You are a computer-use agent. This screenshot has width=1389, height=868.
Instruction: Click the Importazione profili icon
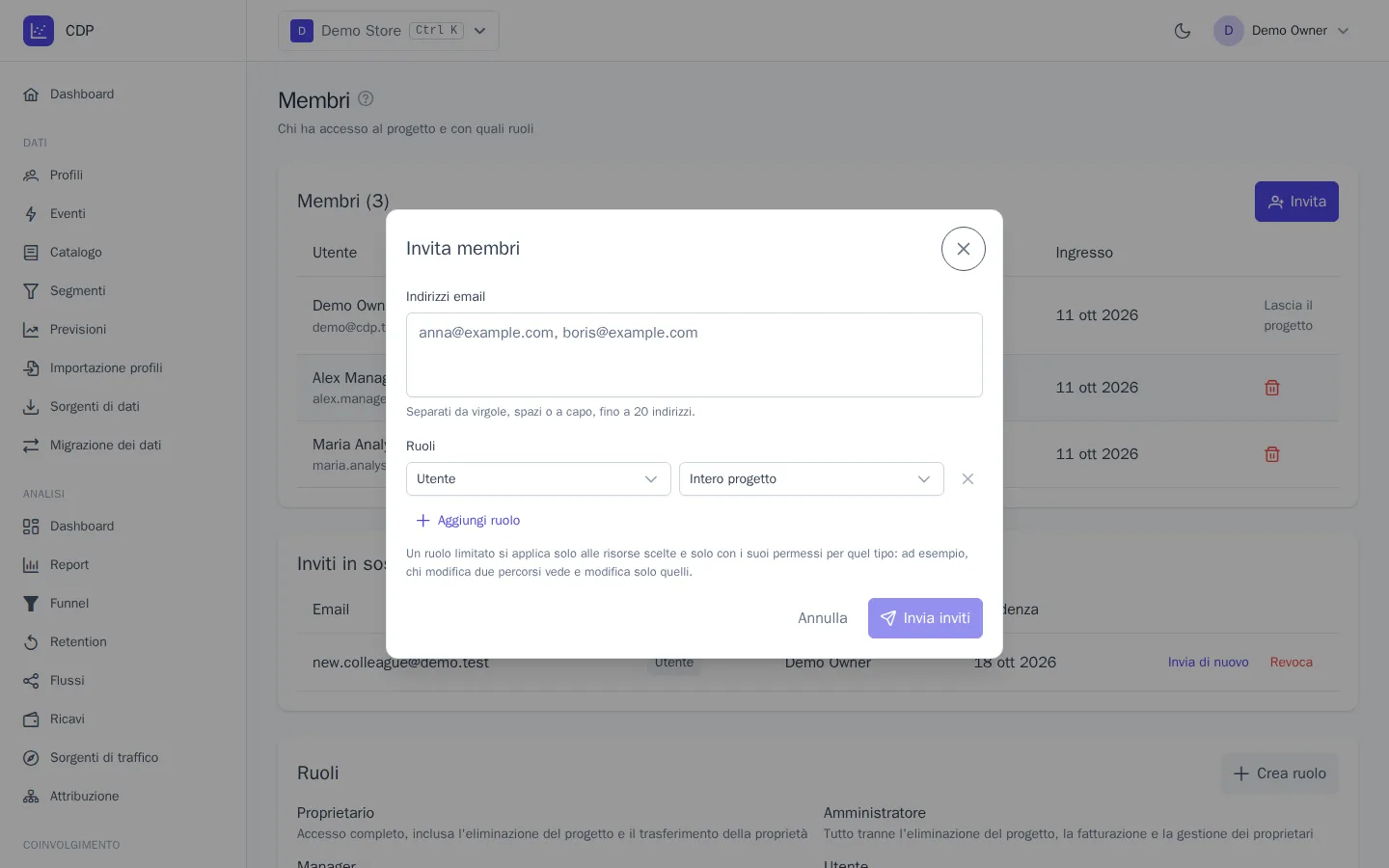point(31,368)
